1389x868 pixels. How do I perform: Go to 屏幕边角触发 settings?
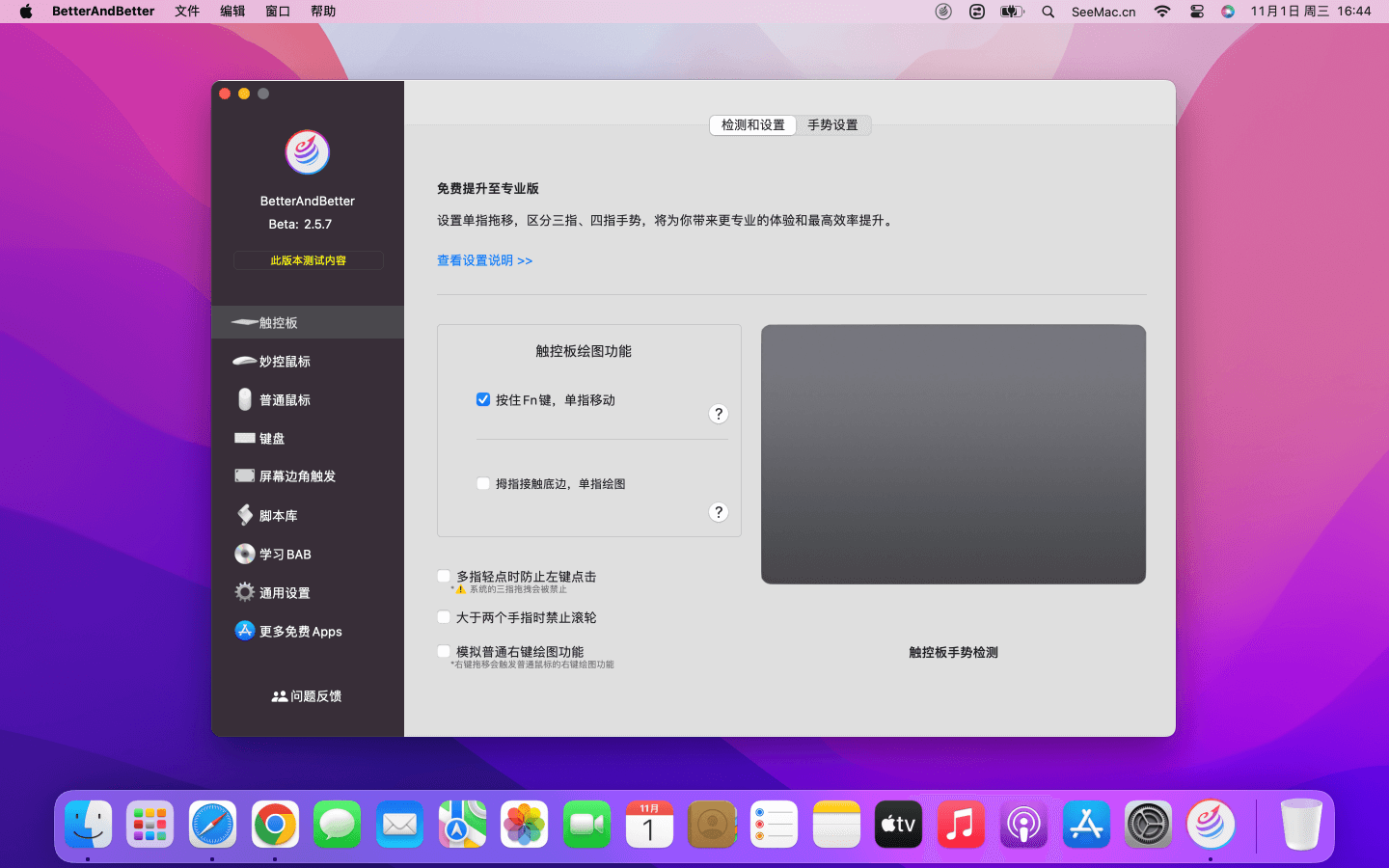(297, 476)
